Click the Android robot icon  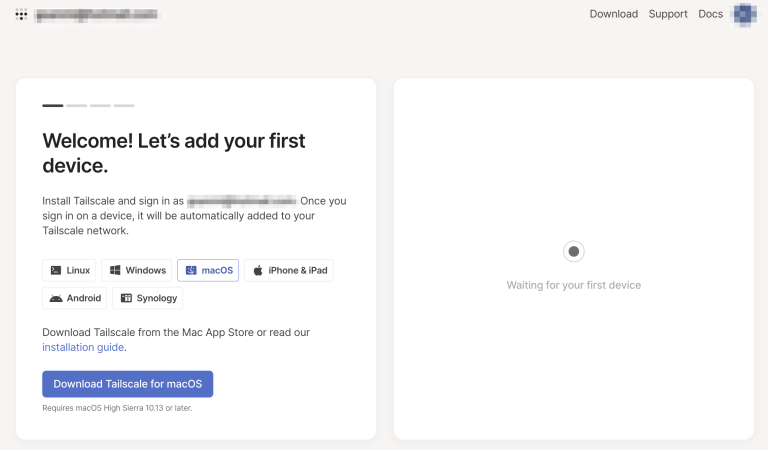point(56,298)
